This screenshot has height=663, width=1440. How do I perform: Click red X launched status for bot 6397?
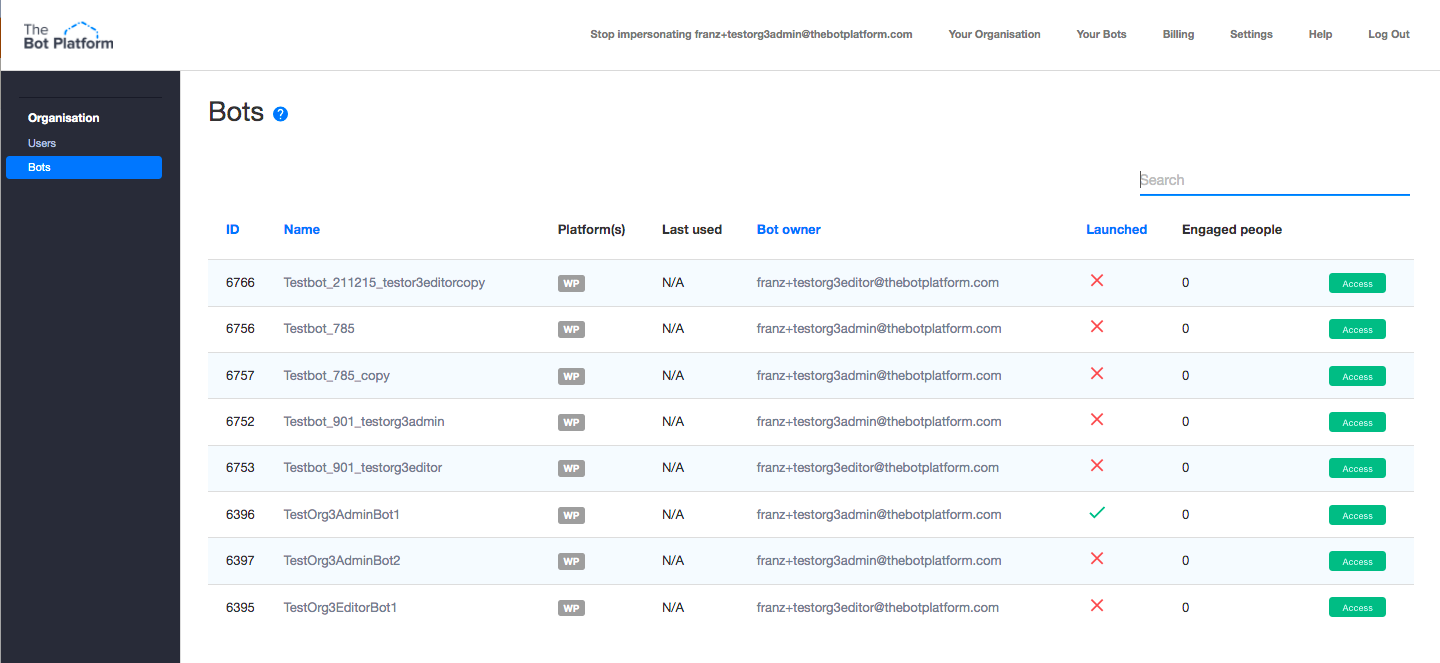1097,558
